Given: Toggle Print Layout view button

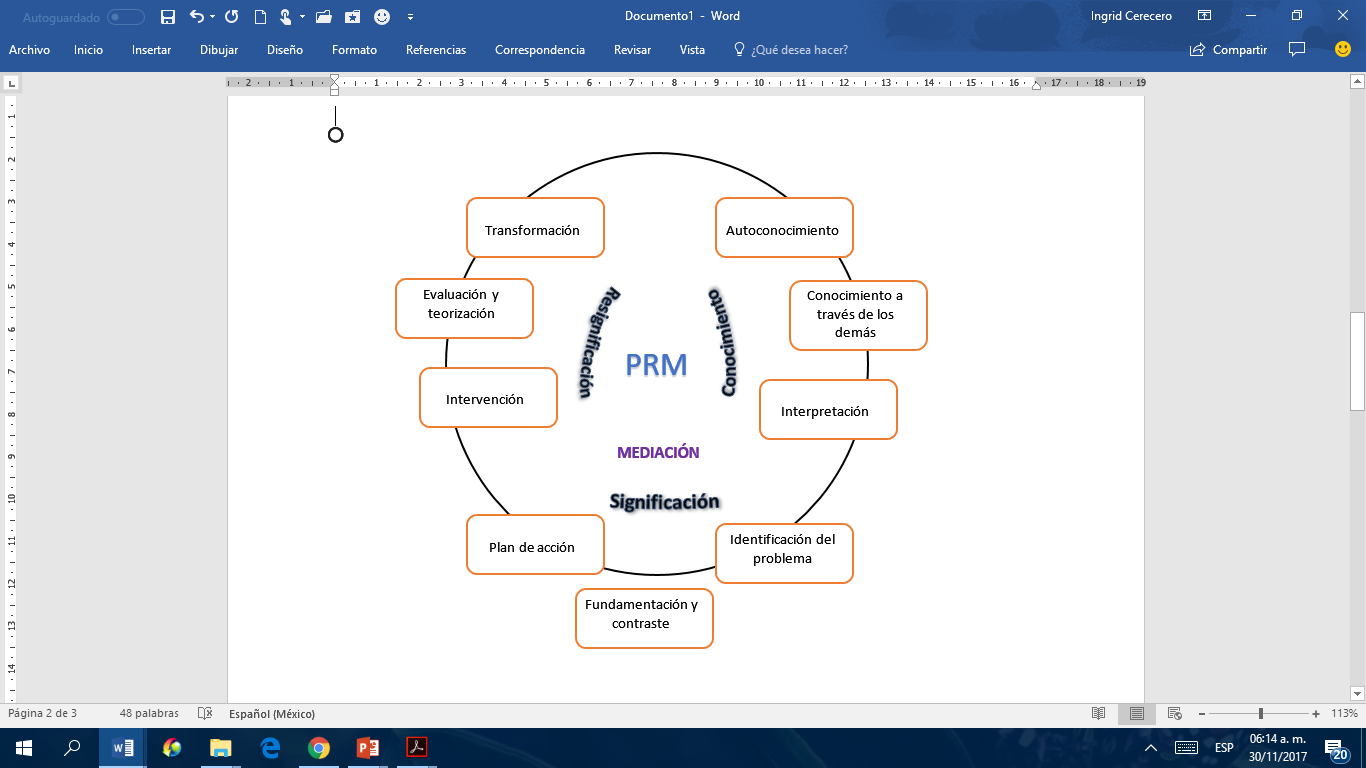Looking at the screenshot, I should 1137,713.
